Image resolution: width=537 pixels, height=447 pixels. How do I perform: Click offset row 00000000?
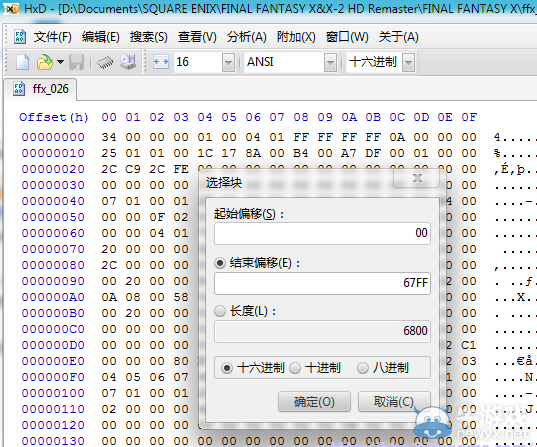(x=53, y=137)
